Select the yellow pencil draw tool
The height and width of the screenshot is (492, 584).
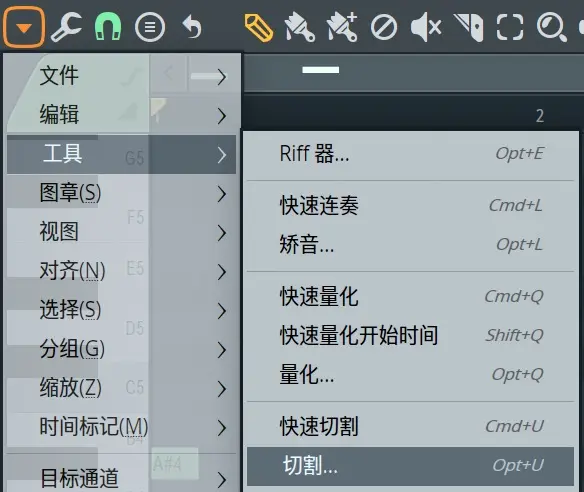[x=259, y=28]
